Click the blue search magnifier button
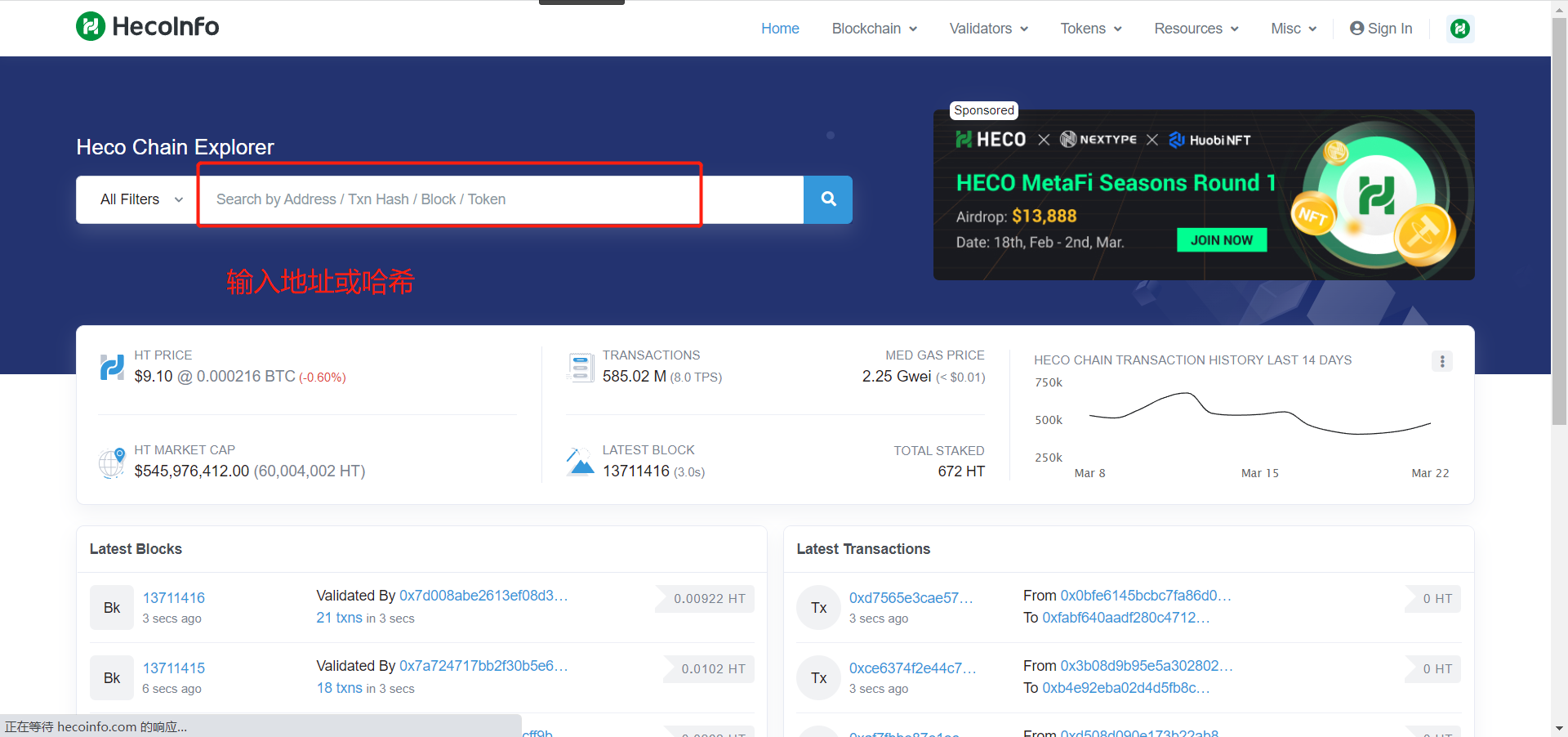This screenshot has height=737, width=1568. 828,199
